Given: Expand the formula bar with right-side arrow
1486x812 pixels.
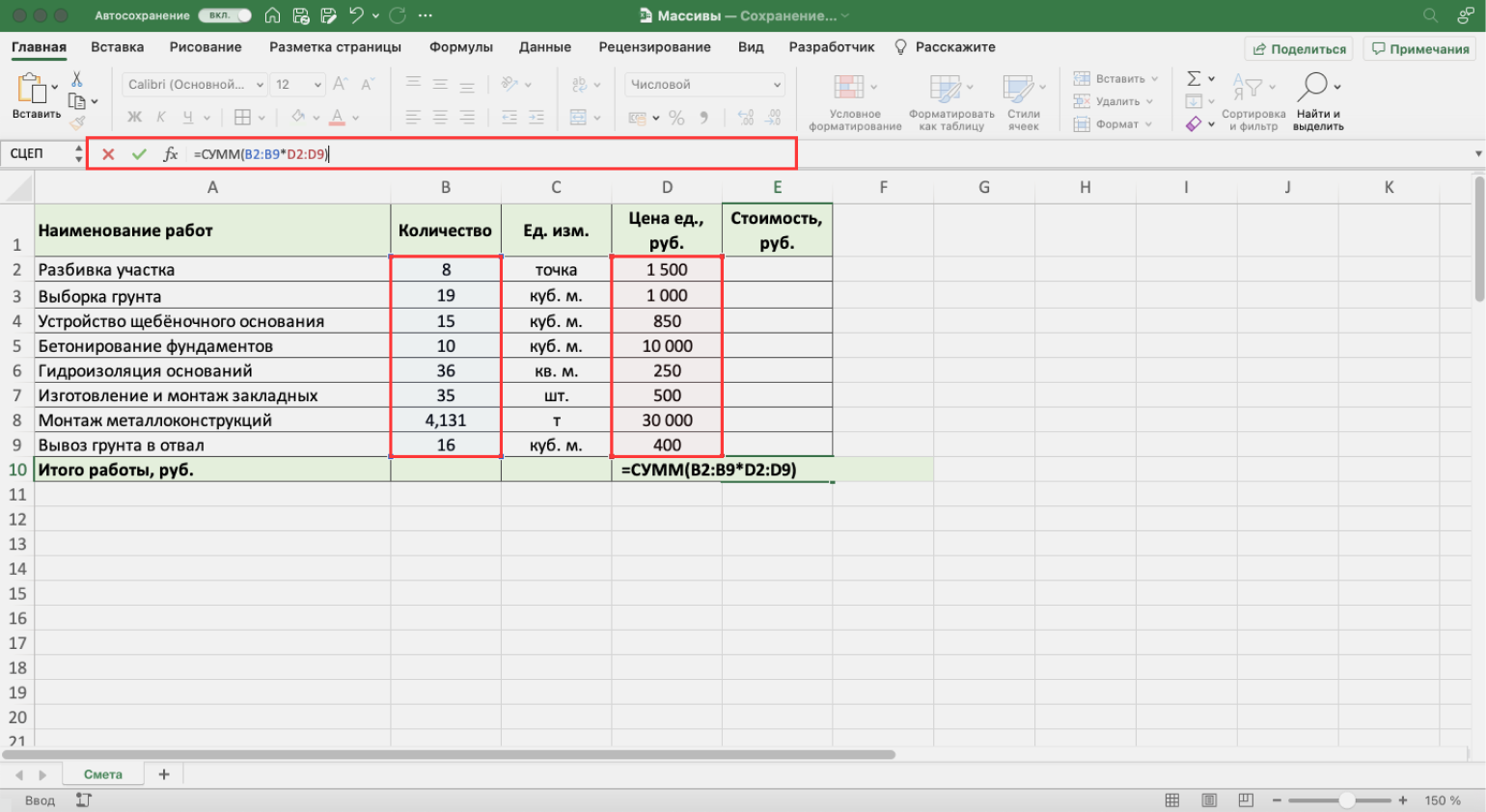Looking at the screenshot, I should point(1477,154).
